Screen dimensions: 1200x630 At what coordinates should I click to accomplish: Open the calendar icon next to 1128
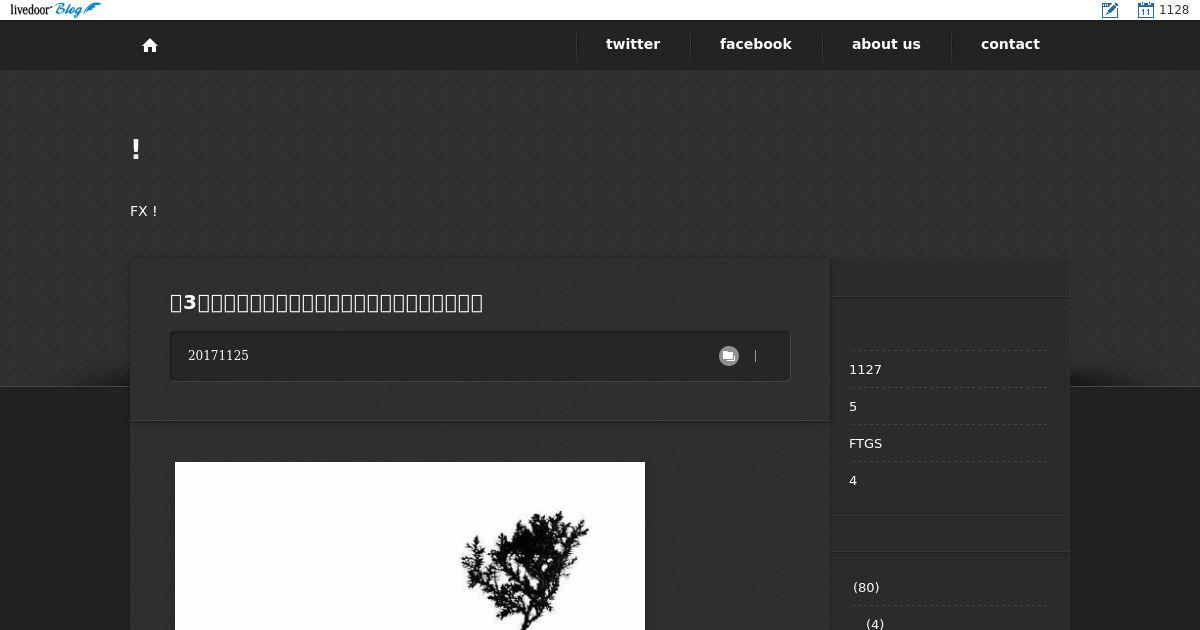coord(1146,10)
